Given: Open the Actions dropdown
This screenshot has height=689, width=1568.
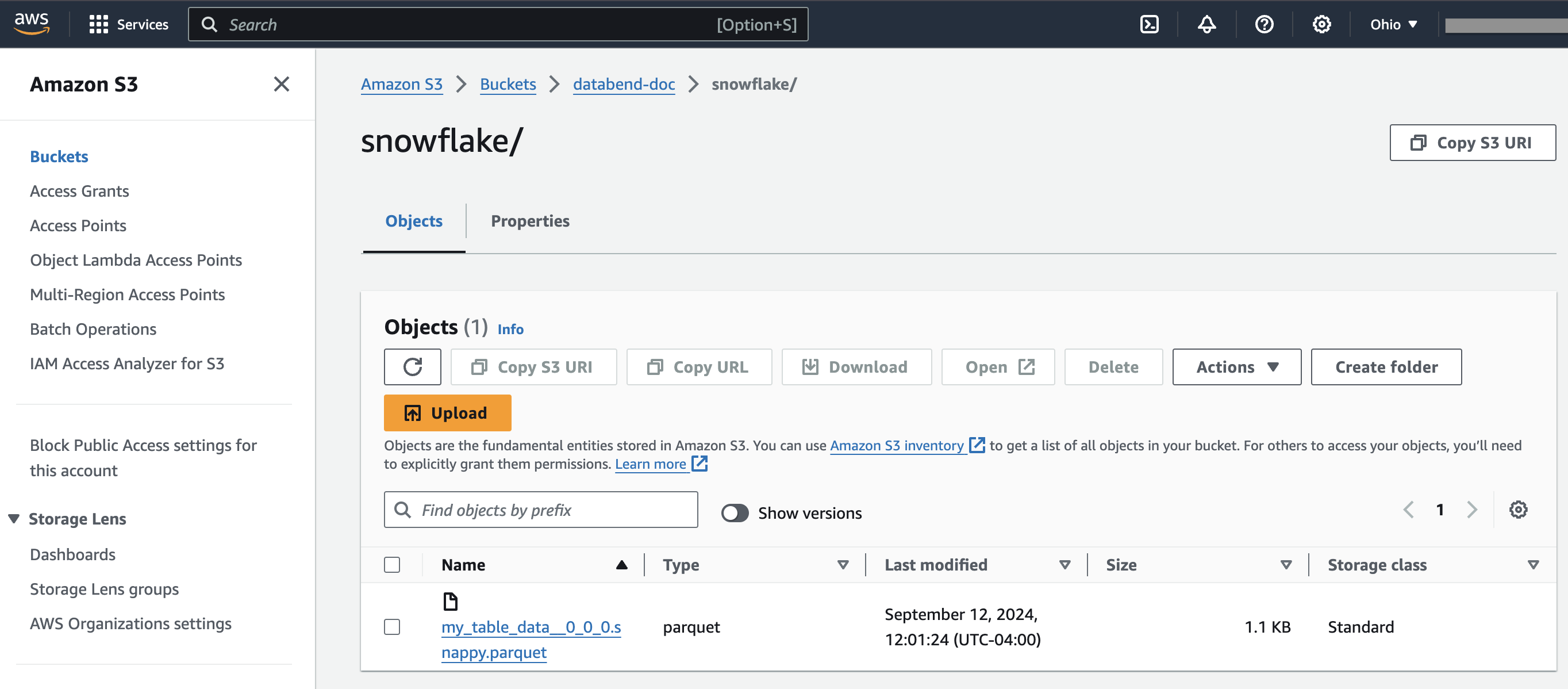Looking at the screenshot, I should (x=1237, y=367).
